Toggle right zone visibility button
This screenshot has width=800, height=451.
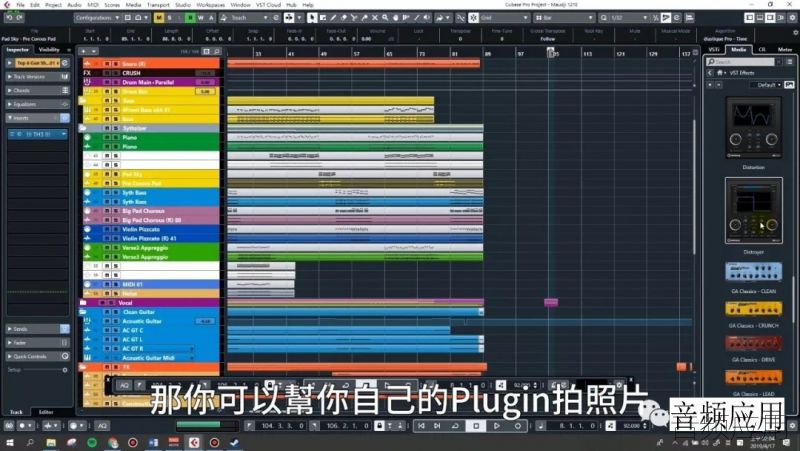pos(770,17)
